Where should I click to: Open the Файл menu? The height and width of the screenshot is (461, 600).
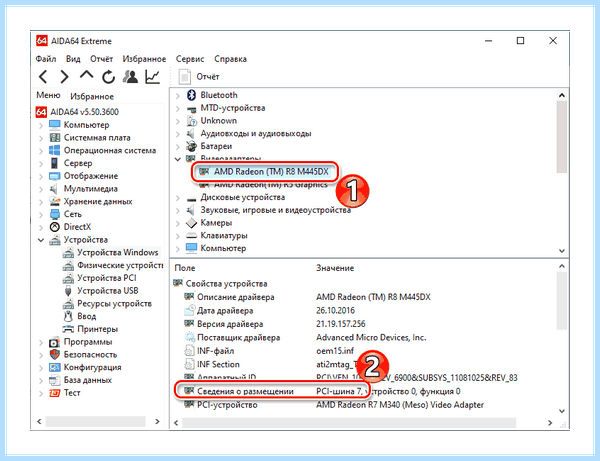coord(46,59)
